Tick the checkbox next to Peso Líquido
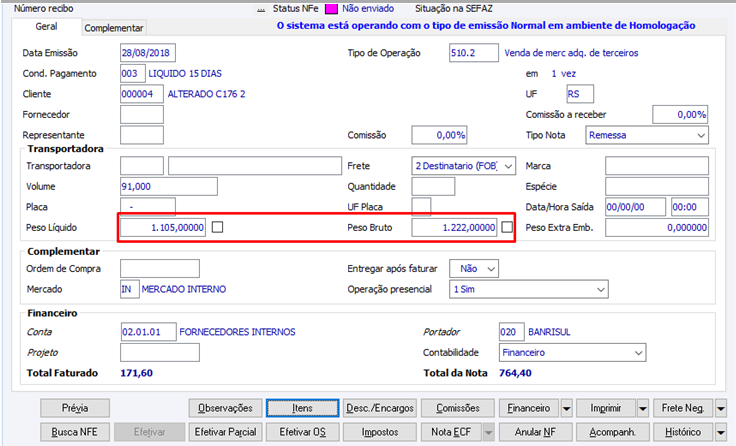The image size is (736, 446). (217, 227)
